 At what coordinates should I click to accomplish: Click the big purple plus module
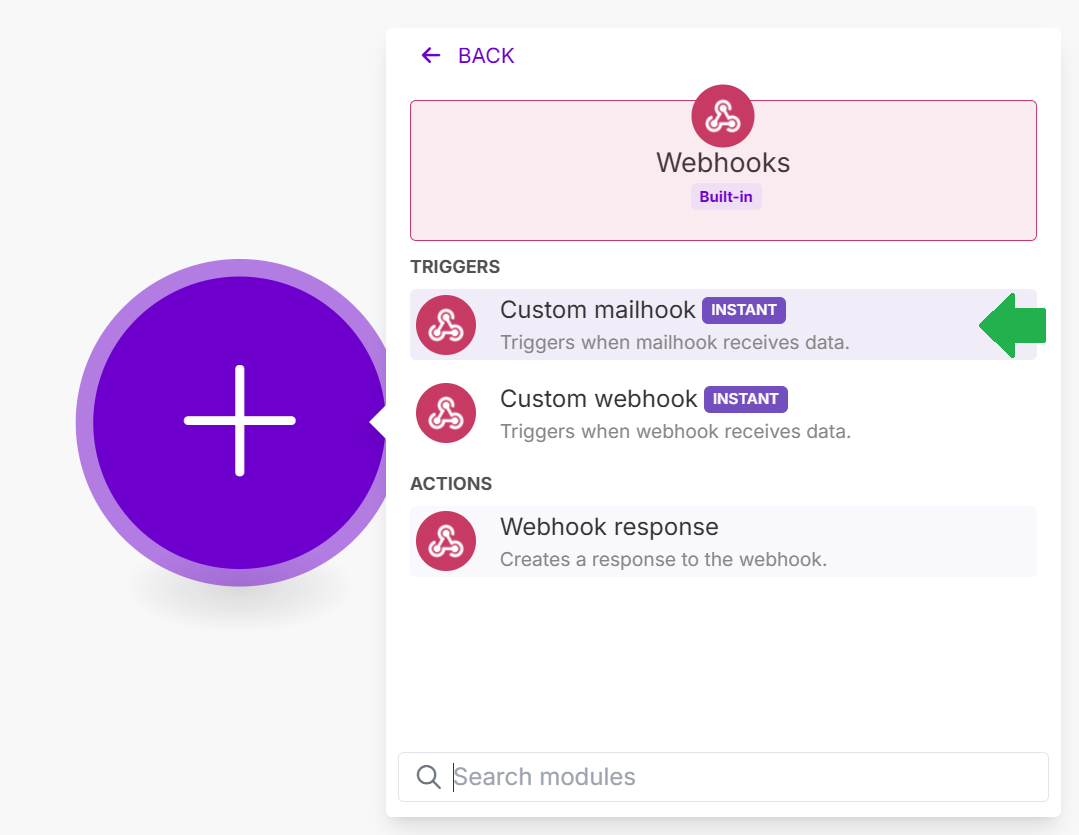pos(239,422)
